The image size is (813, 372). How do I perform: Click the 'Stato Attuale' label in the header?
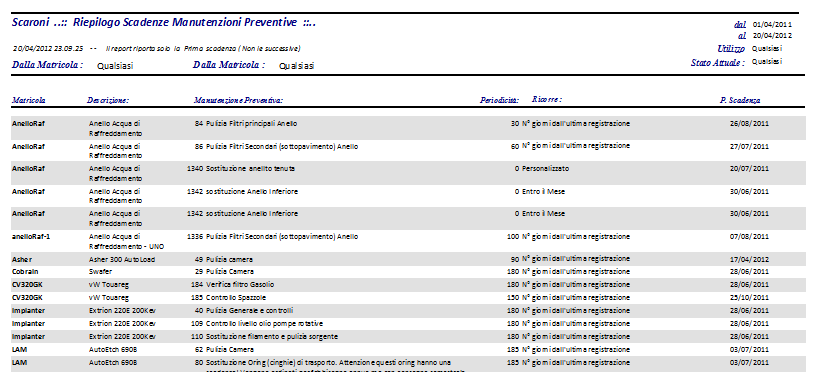tap(718, 62)
